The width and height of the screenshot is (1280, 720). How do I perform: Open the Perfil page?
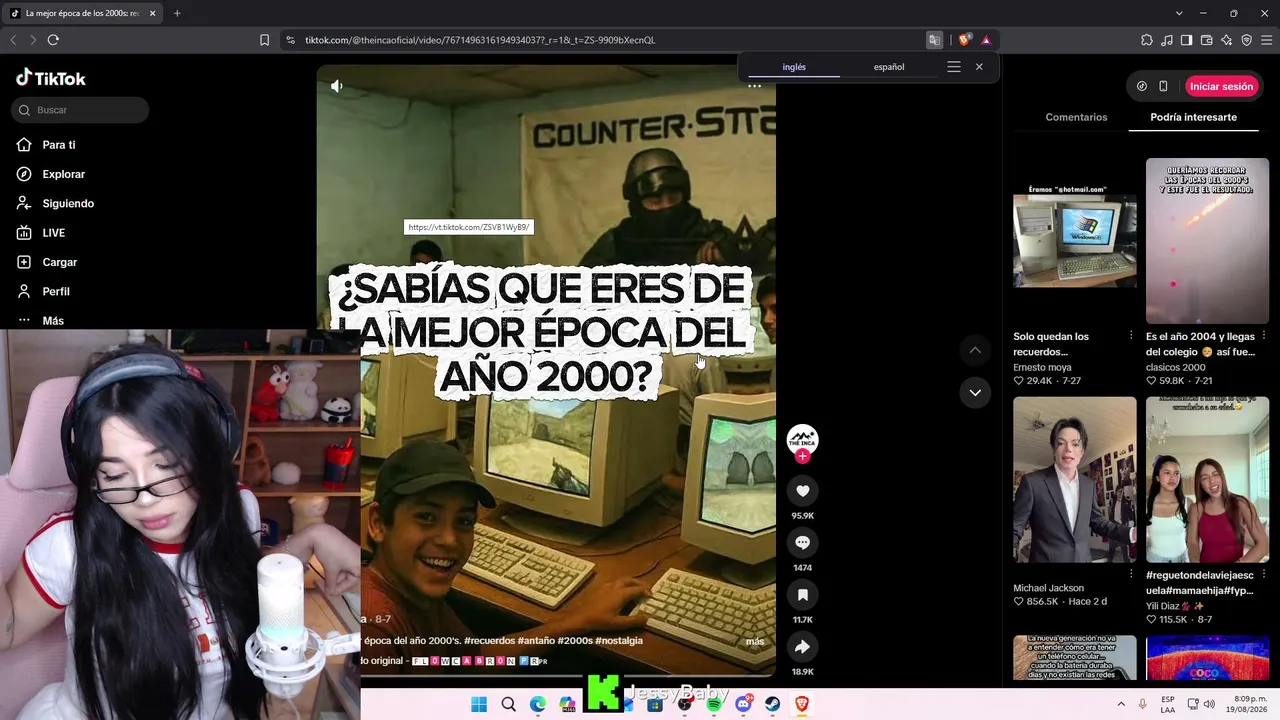pyautogui.click(x=43, y=291)
